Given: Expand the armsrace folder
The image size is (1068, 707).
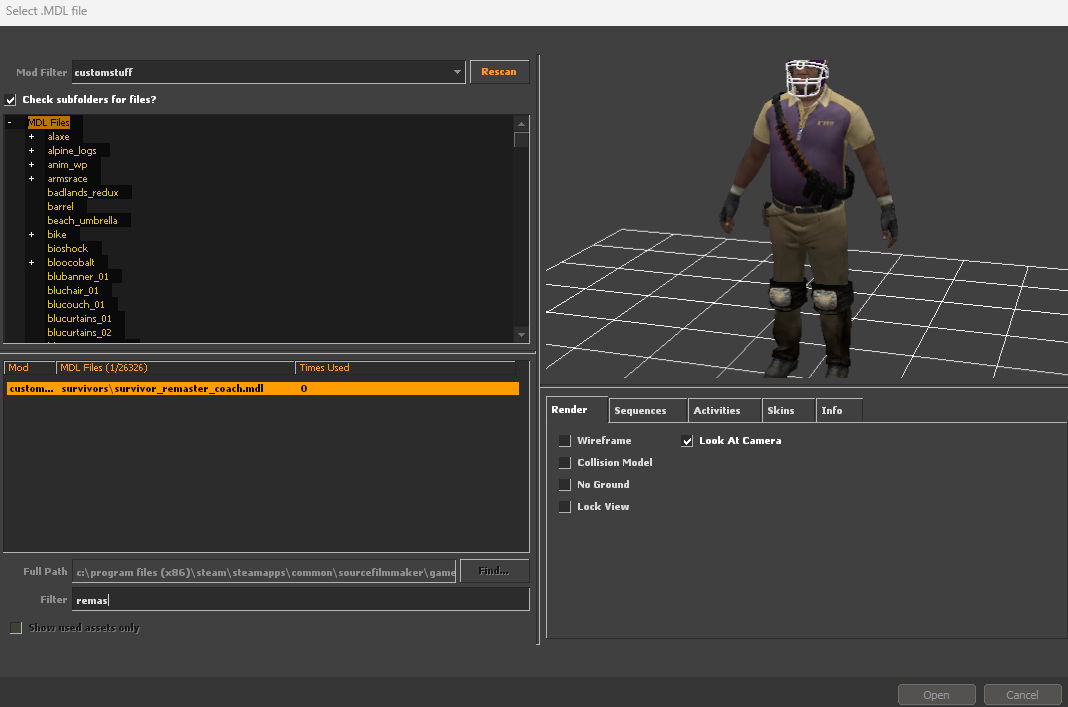Looking at the screenshot, I should [x=31, y=178].
